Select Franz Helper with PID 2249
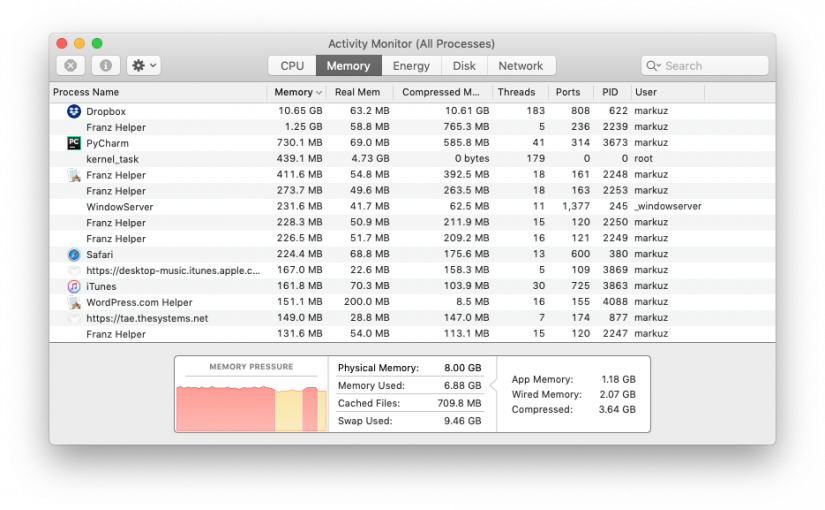825x510 pixels. pyautogui.click(x=412, y=238)
